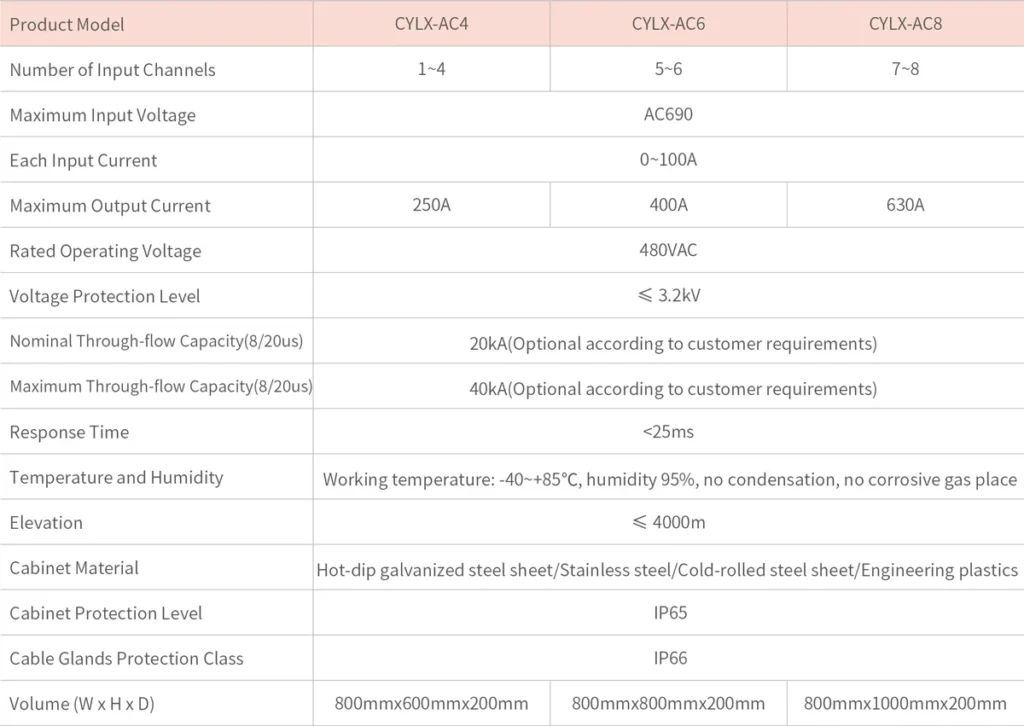Click the 400A output current cell
This screenshot has height=726, width=1024.
tap(668, 205)
